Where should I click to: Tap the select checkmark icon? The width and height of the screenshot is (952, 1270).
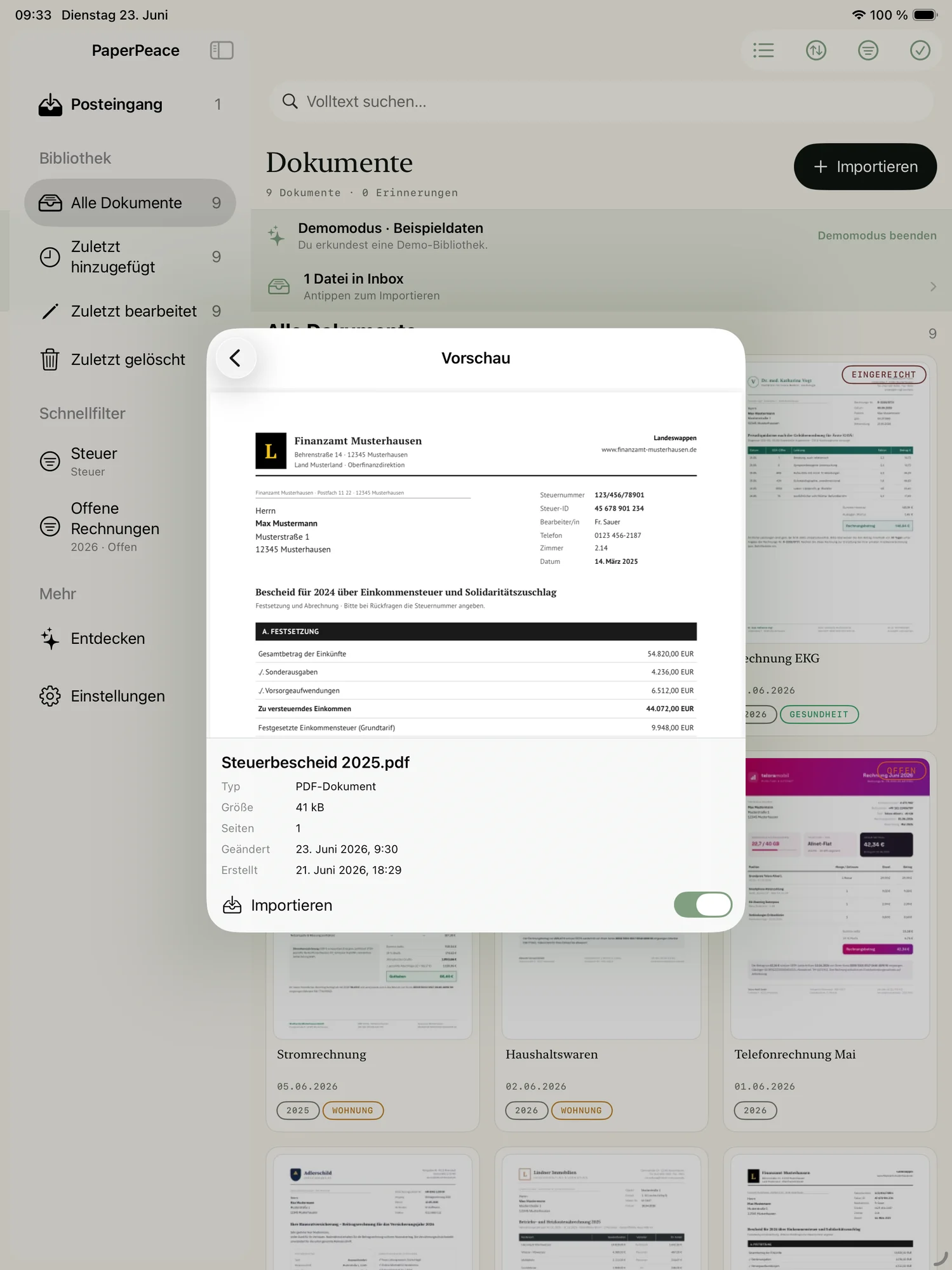(920, 50)
